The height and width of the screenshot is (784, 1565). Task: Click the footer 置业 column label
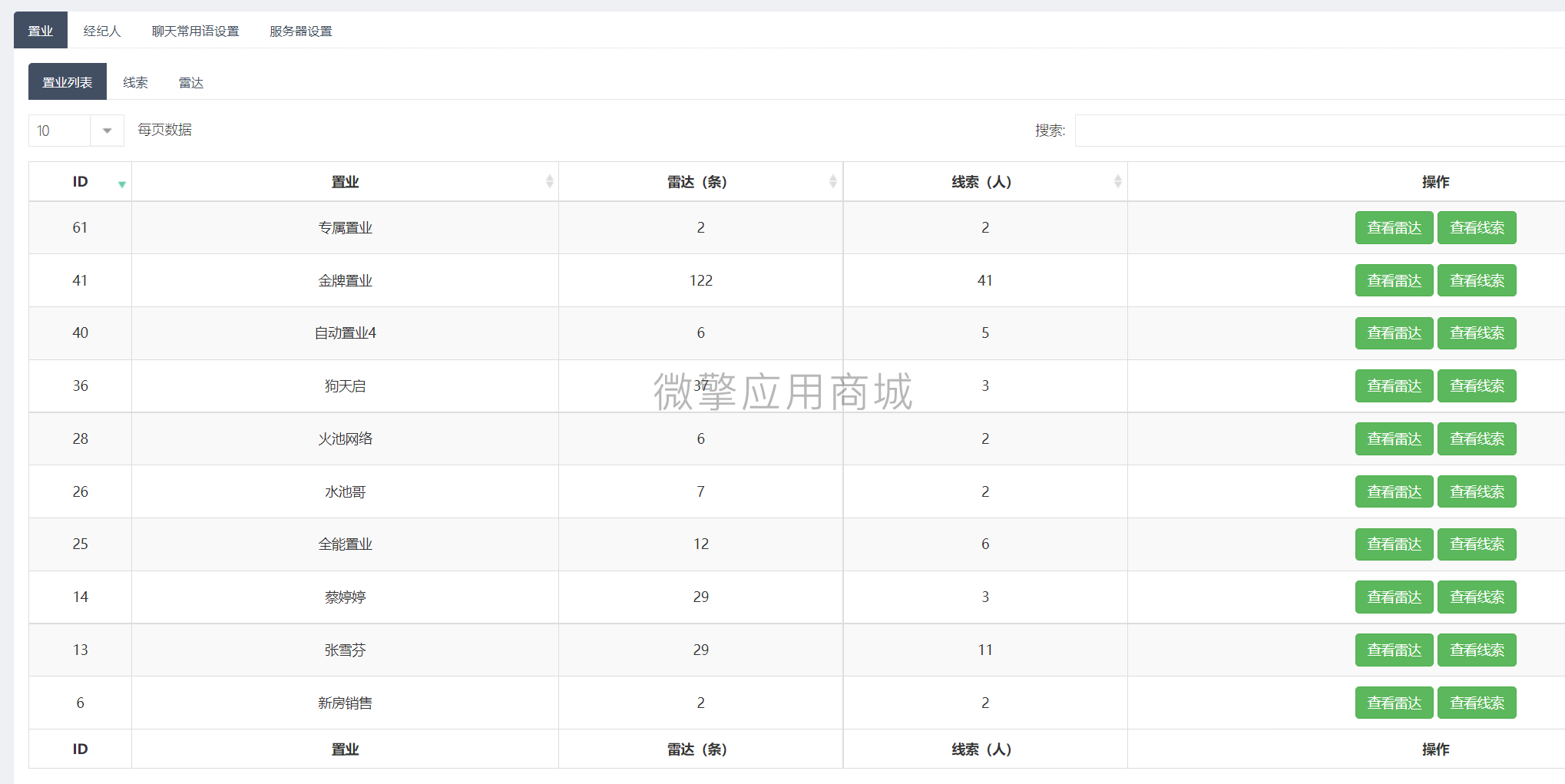coord(345,749)
